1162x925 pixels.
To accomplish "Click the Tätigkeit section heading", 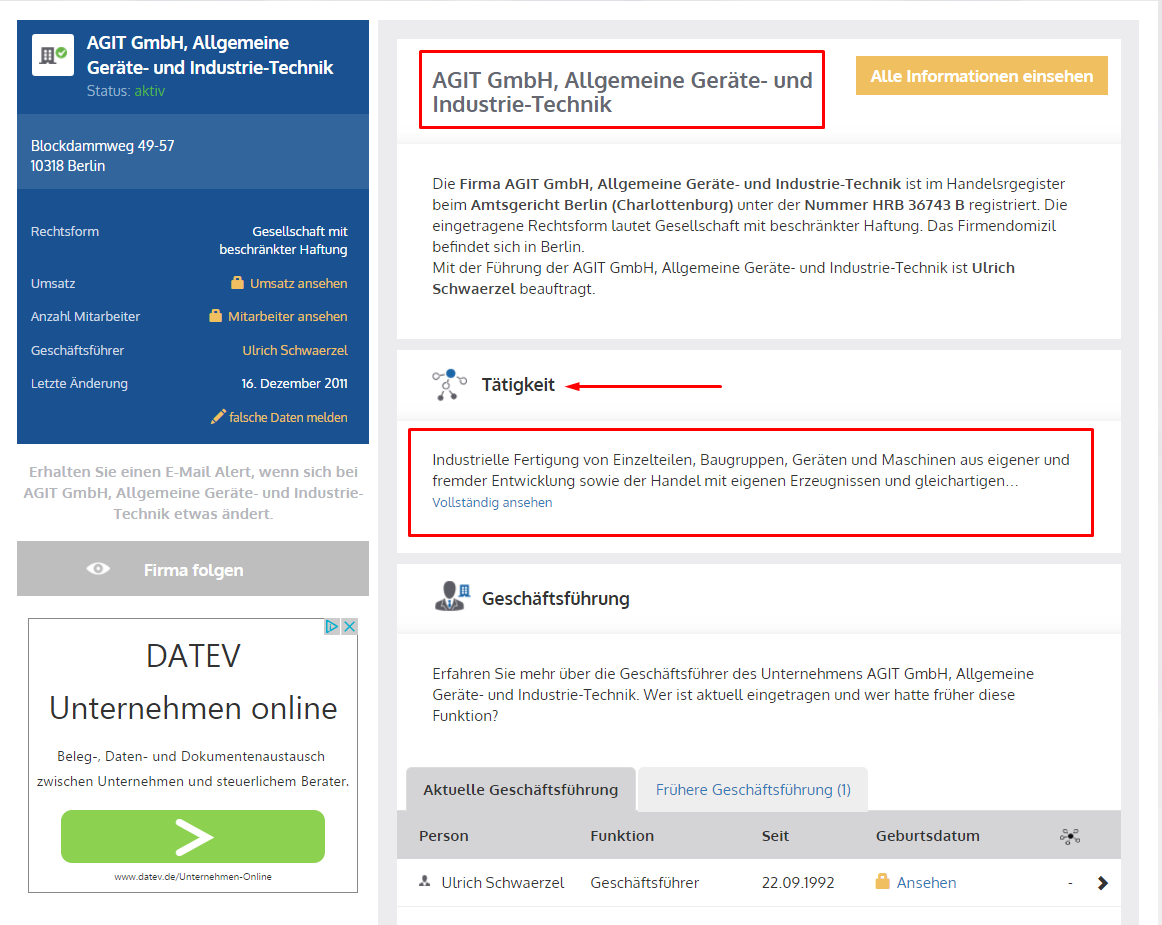I will tap(518, 385).
